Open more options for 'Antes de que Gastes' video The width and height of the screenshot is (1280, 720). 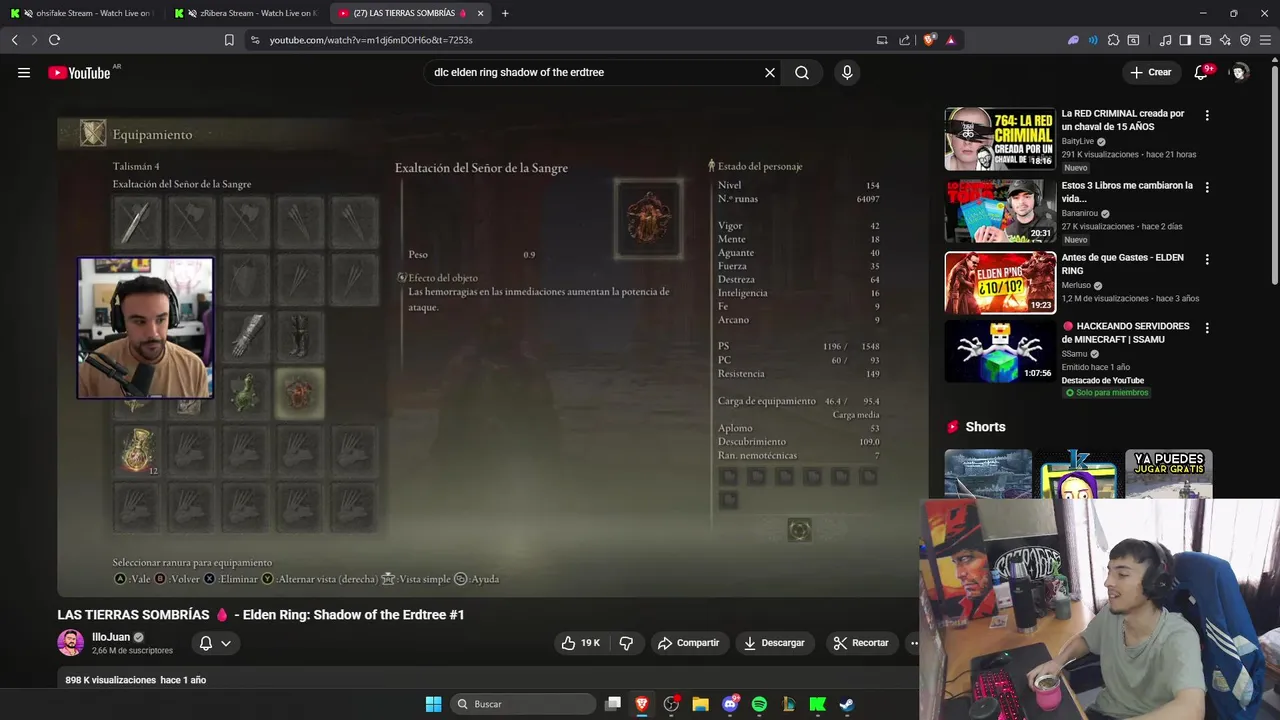coord(1207,259)
